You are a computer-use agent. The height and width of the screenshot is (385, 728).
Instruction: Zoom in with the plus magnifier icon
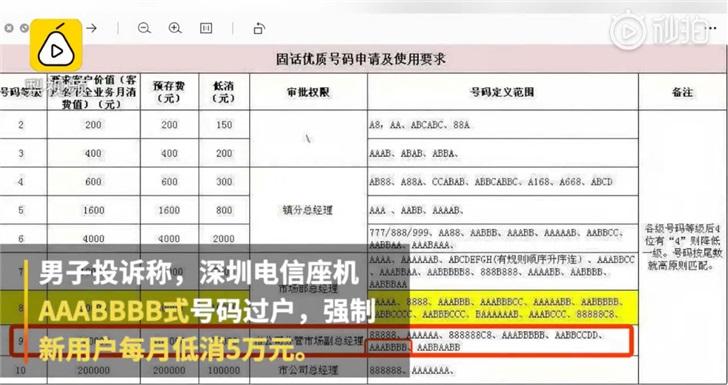coord(175,28)
